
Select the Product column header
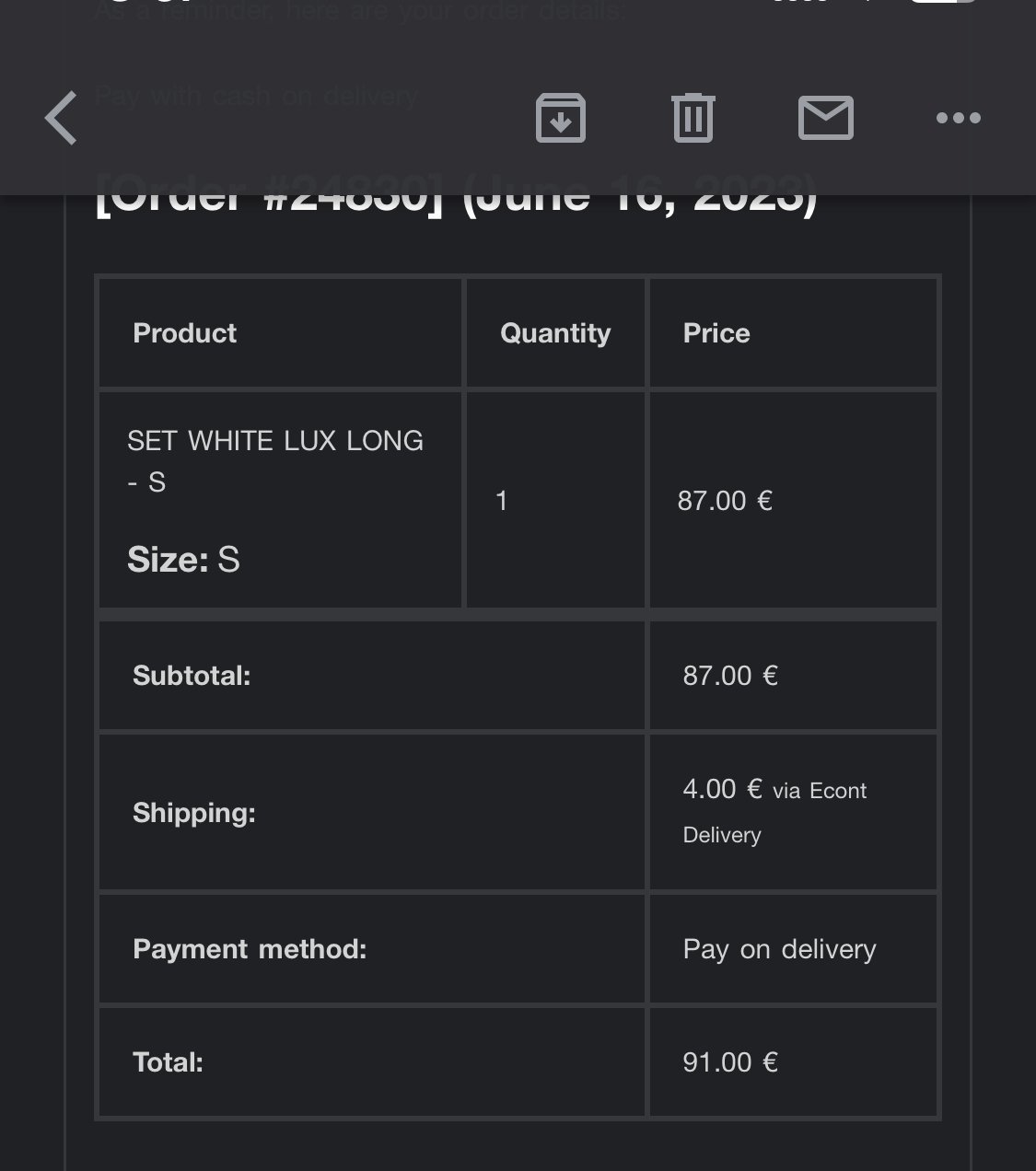185,333
